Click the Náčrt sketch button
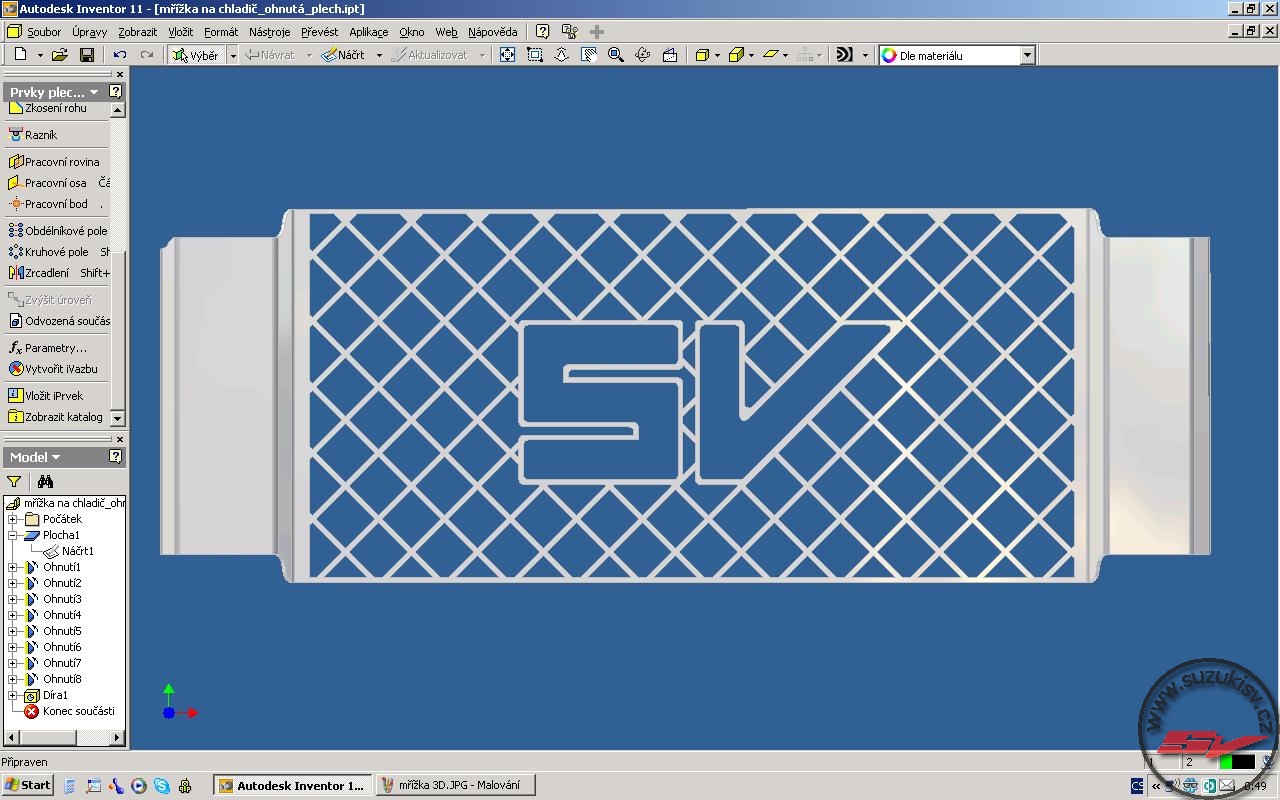Image resolution: width=1280 pixels, height=800 pixels. (343, 55)
